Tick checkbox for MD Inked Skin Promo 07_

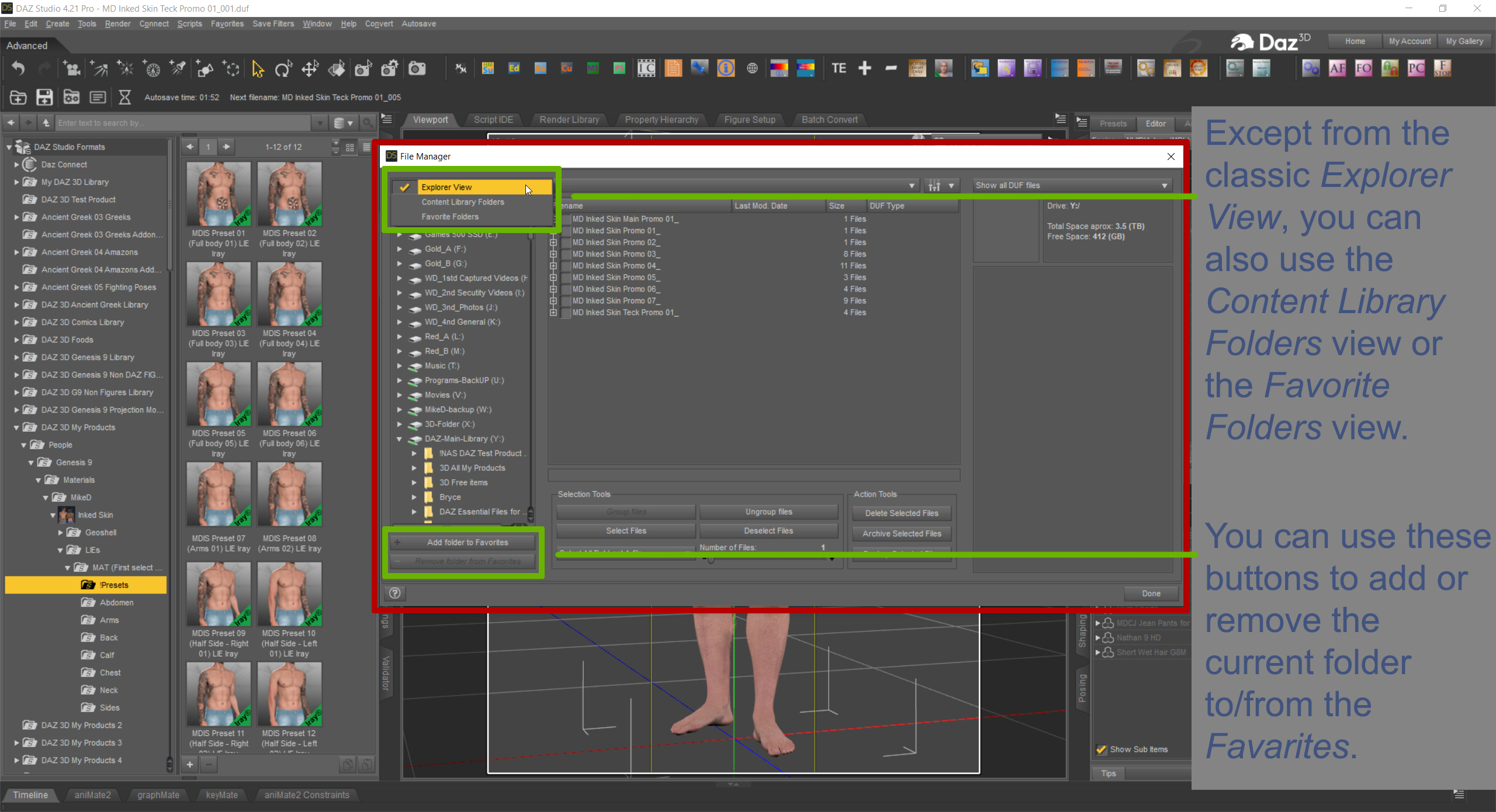click(x=566, y=301)
